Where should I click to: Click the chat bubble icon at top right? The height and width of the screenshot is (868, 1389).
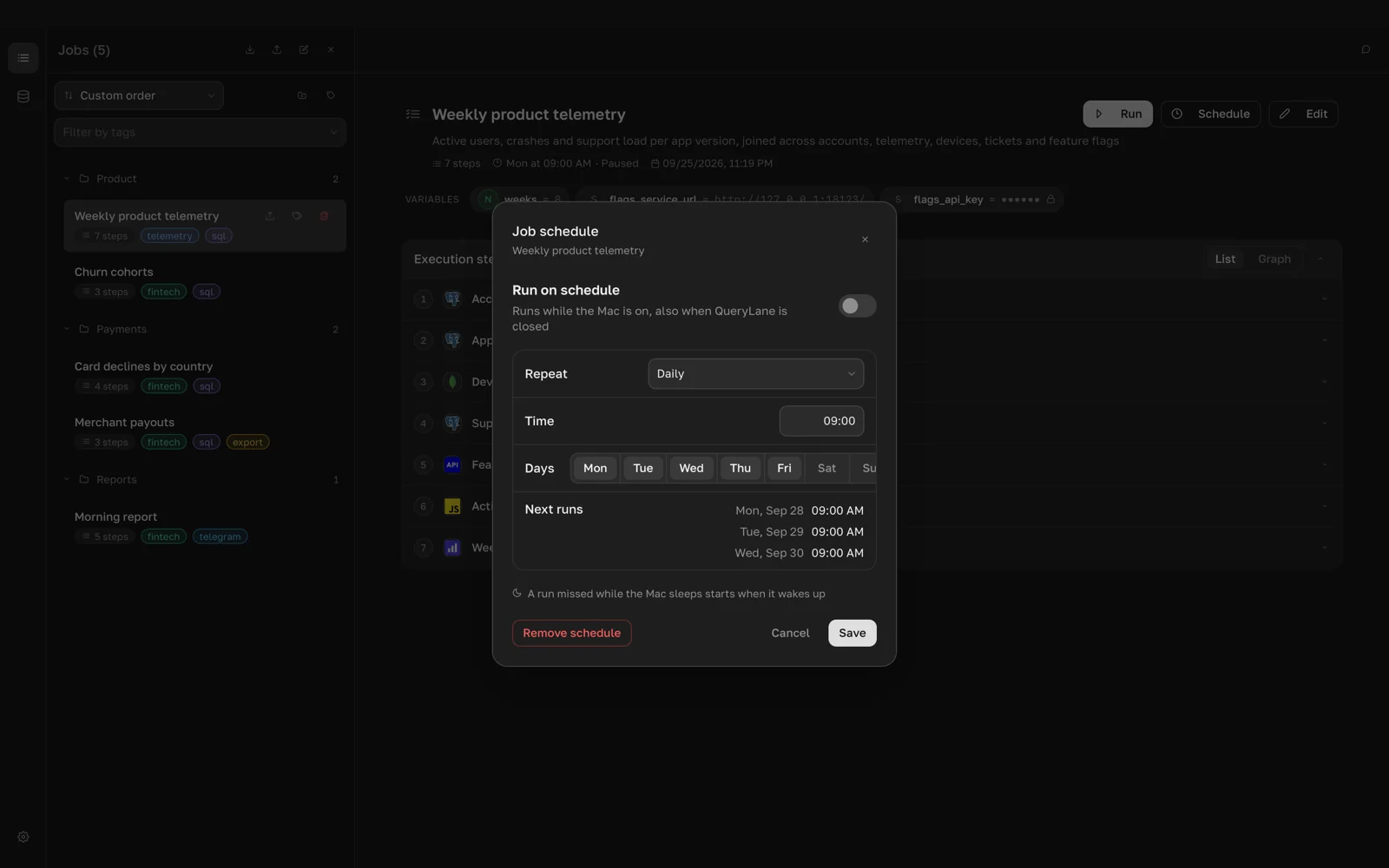(1366, 49)
